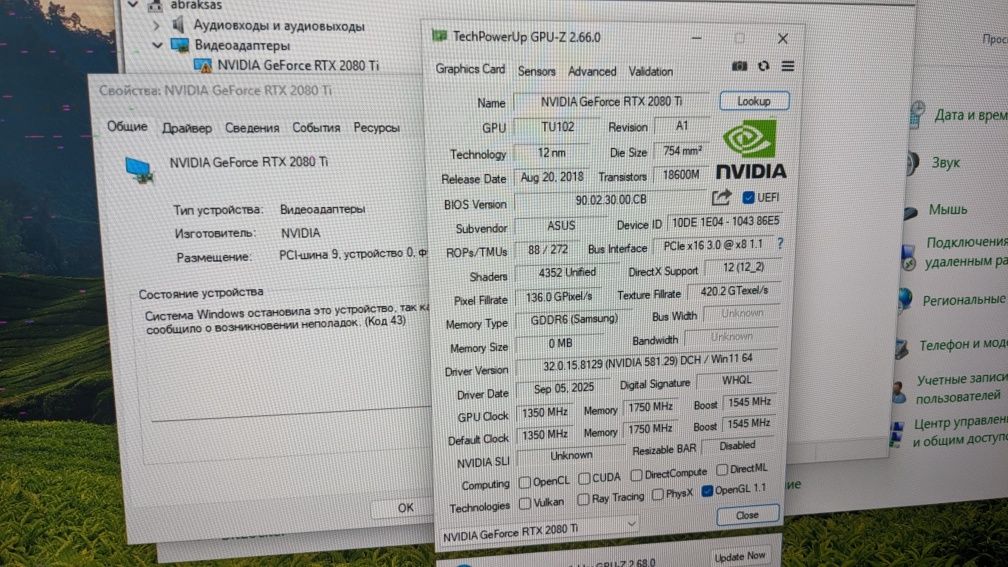This screenshot has width=1008, height=567.
Task: Click the monitor icon in properties dialog
Action: coord(140,170)
